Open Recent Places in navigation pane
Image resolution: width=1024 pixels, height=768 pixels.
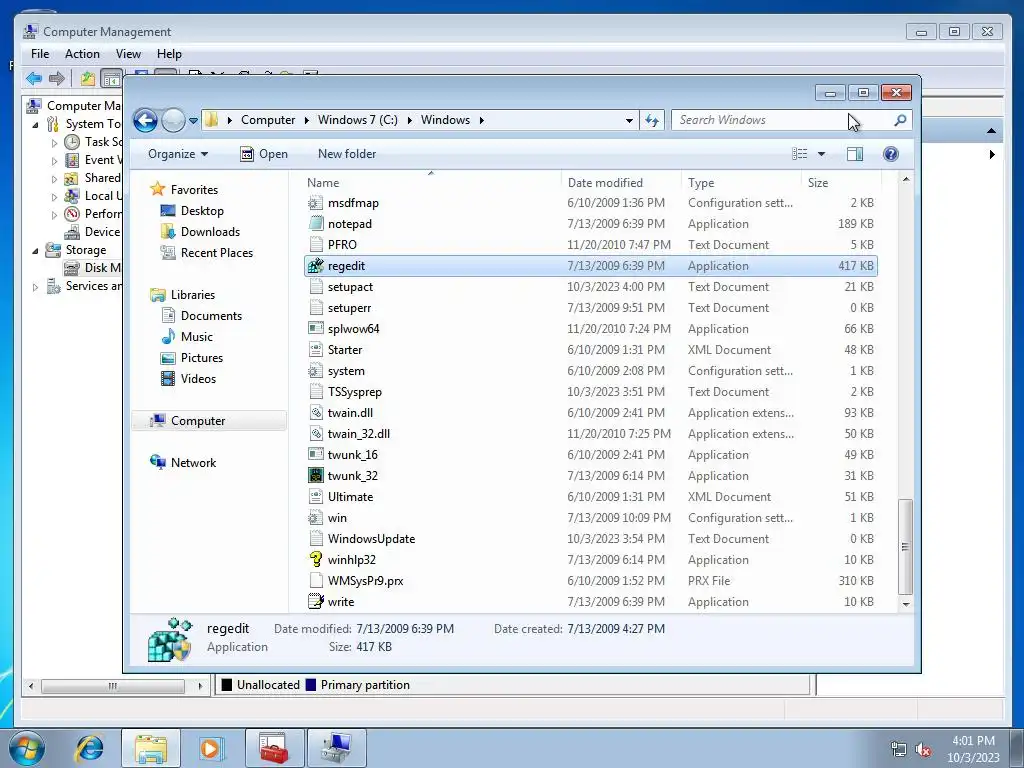point(216,253)
